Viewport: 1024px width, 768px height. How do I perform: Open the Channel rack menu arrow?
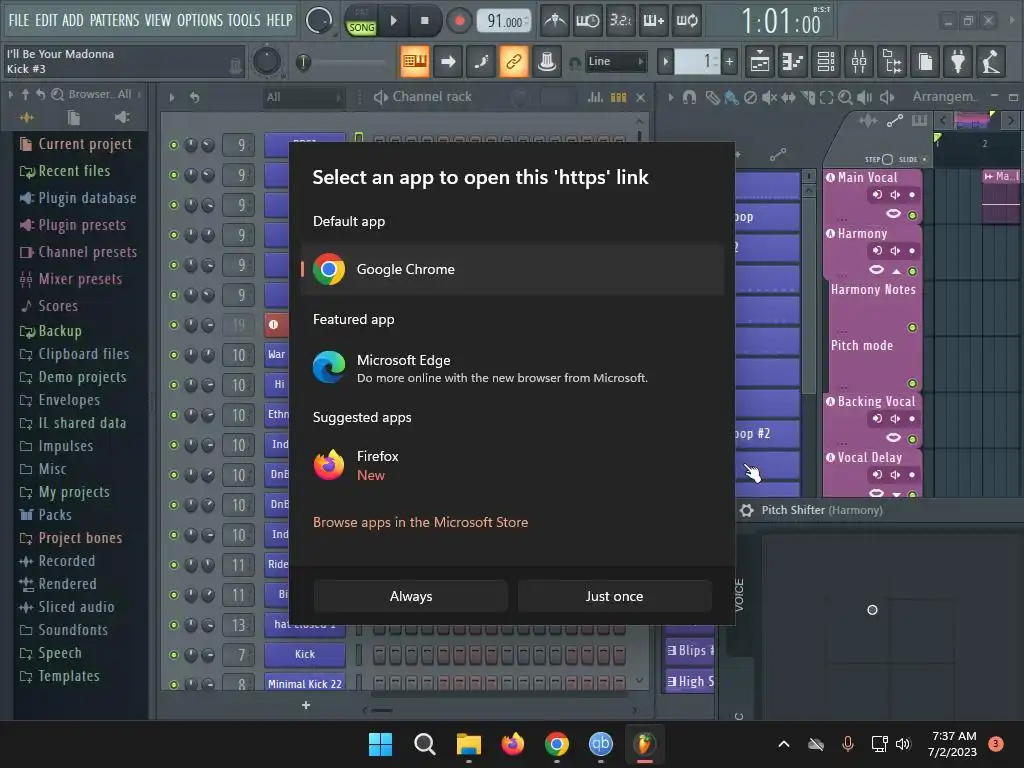click(x=172, y=97)
